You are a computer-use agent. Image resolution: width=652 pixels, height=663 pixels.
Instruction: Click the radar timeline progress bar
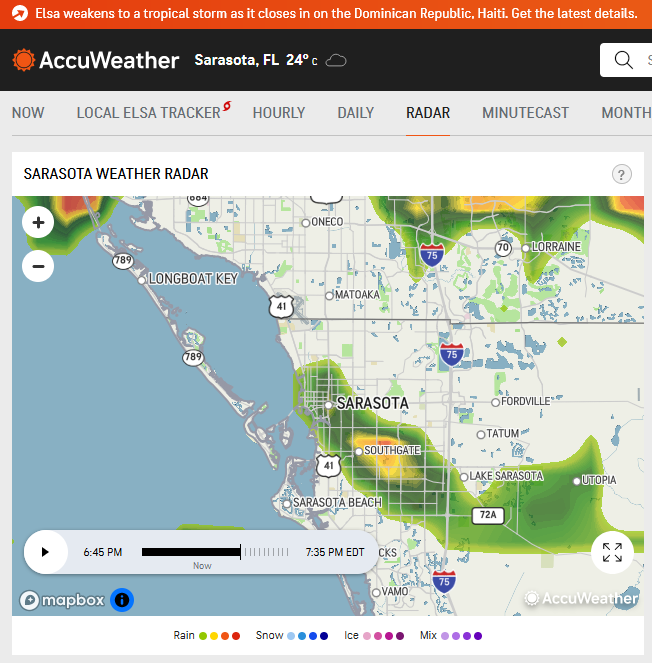[191, 552]
